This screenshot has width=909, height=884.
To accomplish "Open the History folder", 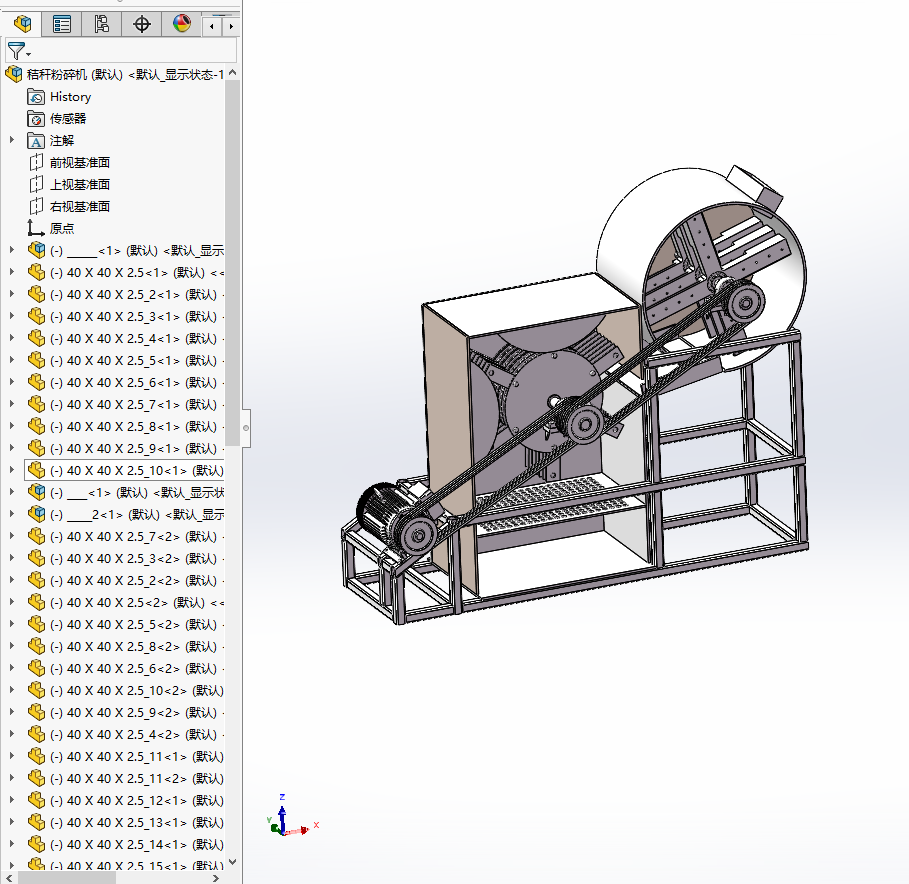I will tap(70, 97).
